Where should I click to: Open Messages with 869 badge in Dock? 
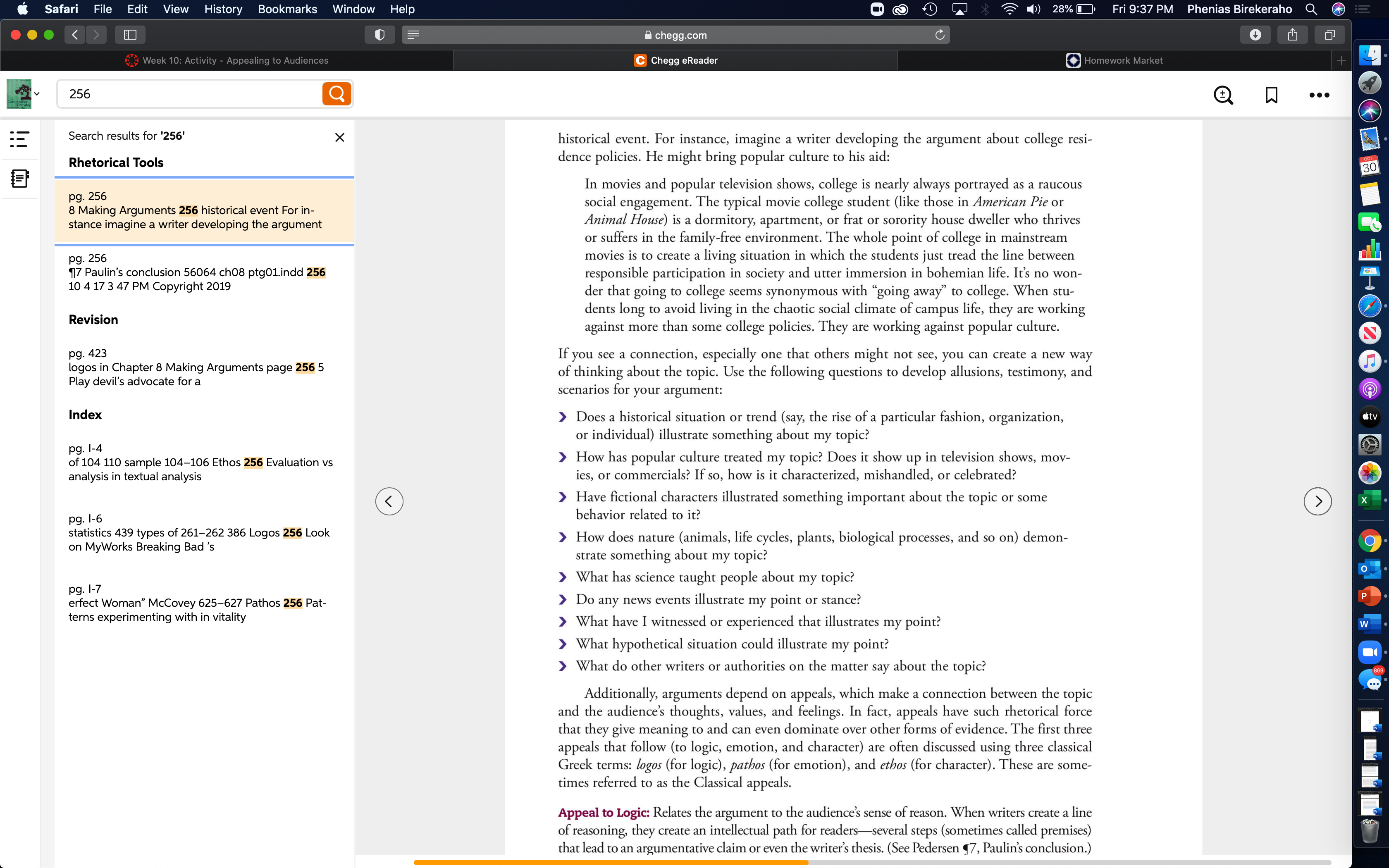click(1371, 680)
